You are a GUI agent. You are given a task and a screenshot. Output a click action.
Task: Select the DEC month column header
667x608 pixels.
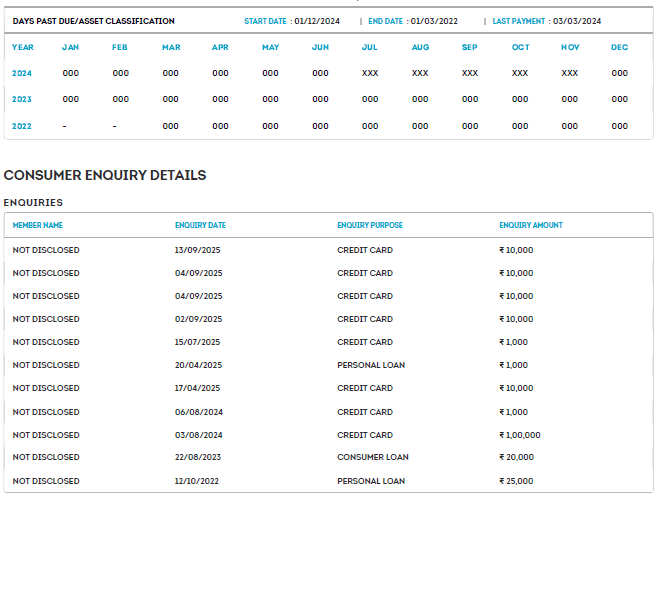point(619,47)
